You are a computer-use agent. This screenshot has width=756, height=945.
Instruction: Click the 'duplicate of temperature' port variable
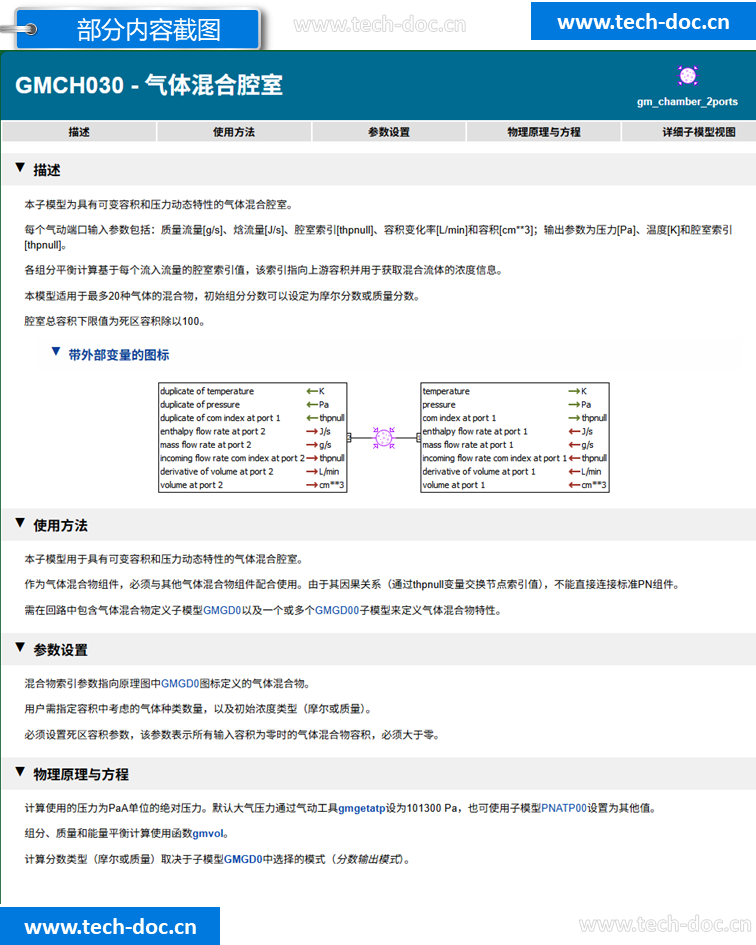tap(207, 391)
